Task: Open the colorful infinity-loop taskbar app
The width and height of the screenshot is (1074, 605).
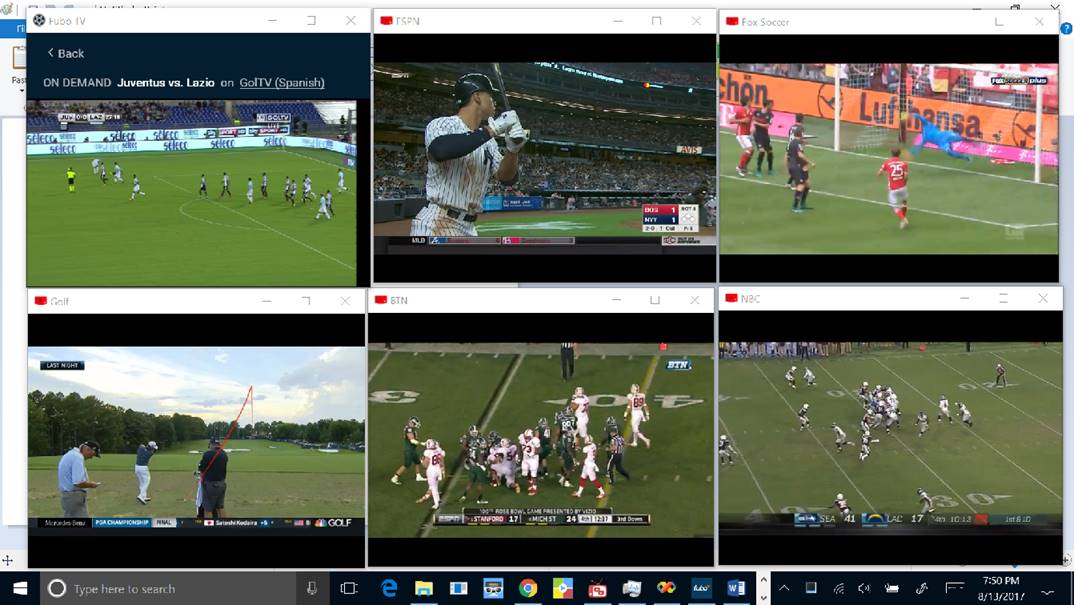Action: 666,589
